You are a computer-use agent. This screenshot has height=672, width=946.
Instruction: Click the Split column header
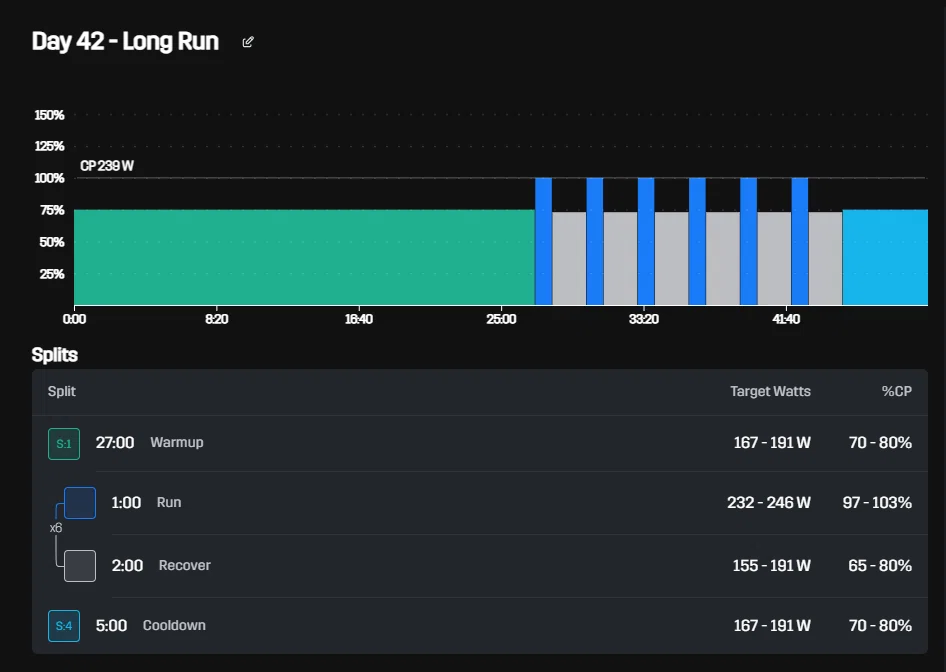[62, 391]
